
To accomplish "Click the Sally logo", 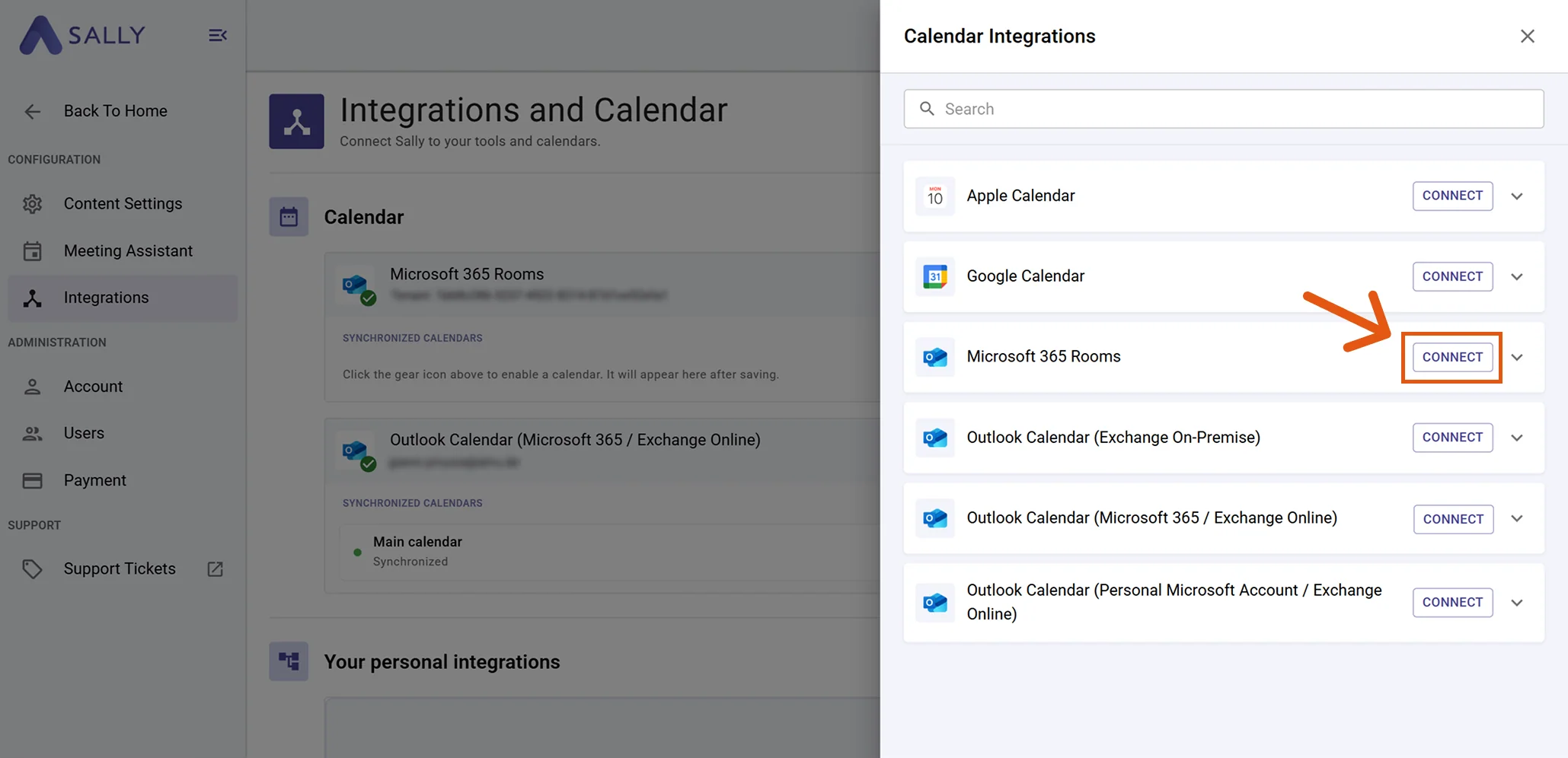I will pos(81,35).
